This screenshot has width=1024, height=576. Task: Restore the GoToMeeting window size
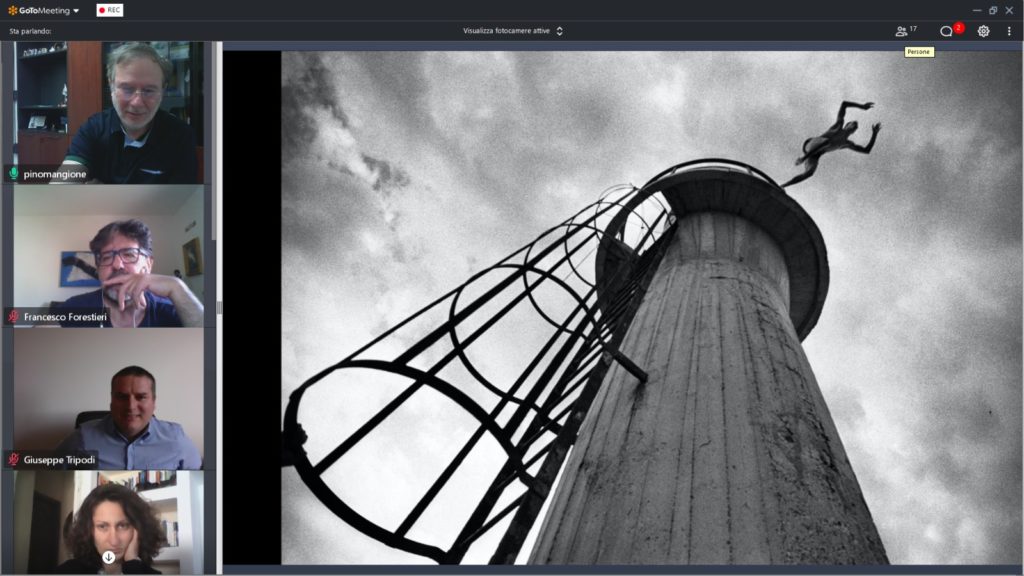(x=993, y=10)
